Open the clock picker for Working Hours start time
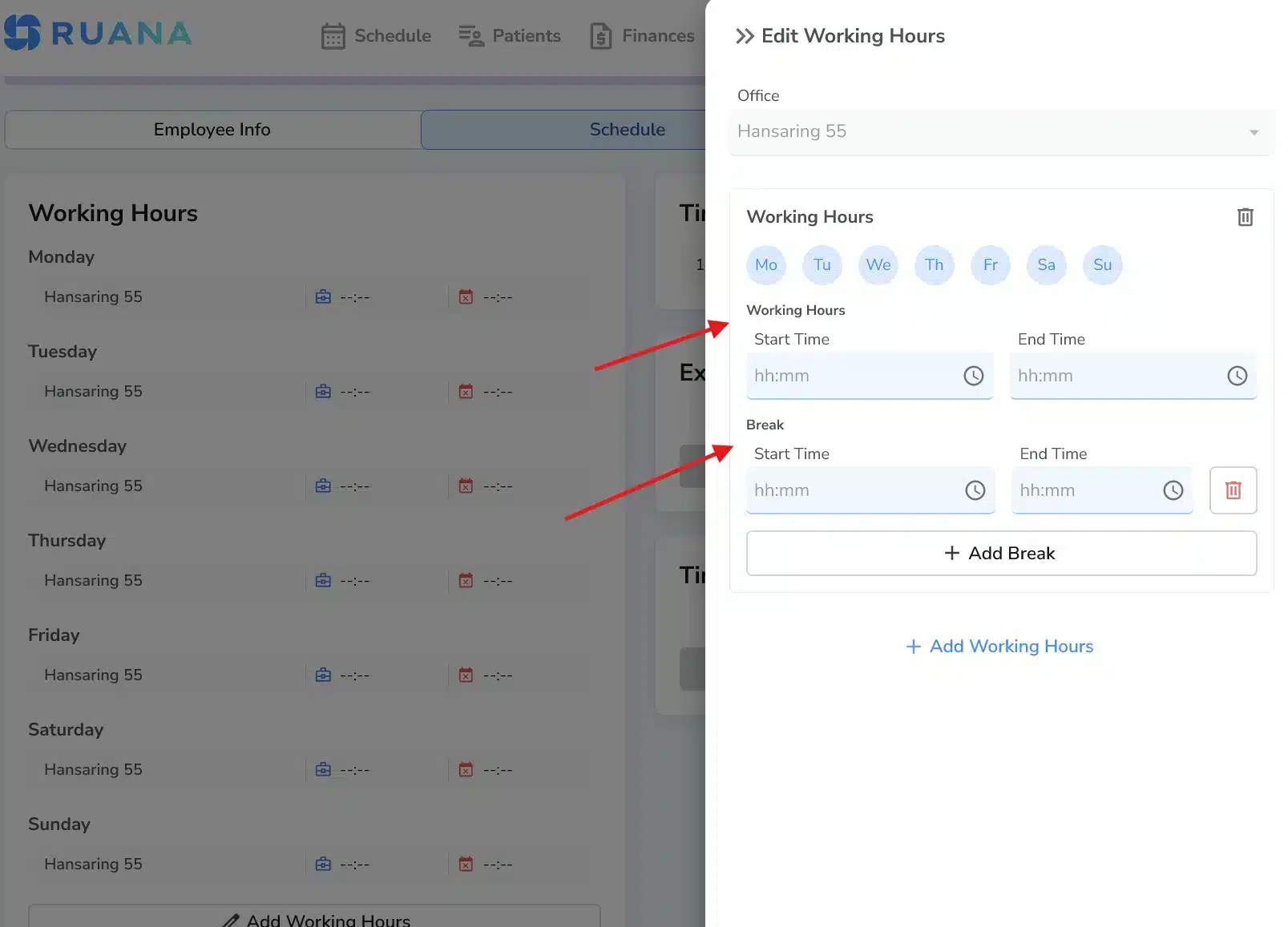 (x=974, y=375)
